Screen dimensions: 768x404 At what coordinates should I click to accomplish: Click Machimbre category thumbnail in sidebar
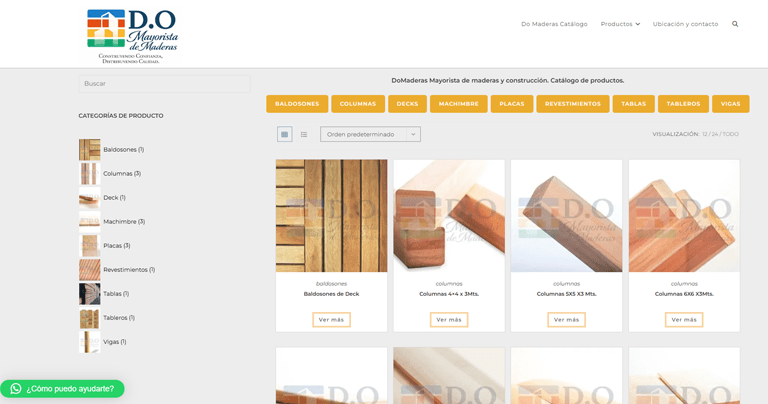[90, 222]
